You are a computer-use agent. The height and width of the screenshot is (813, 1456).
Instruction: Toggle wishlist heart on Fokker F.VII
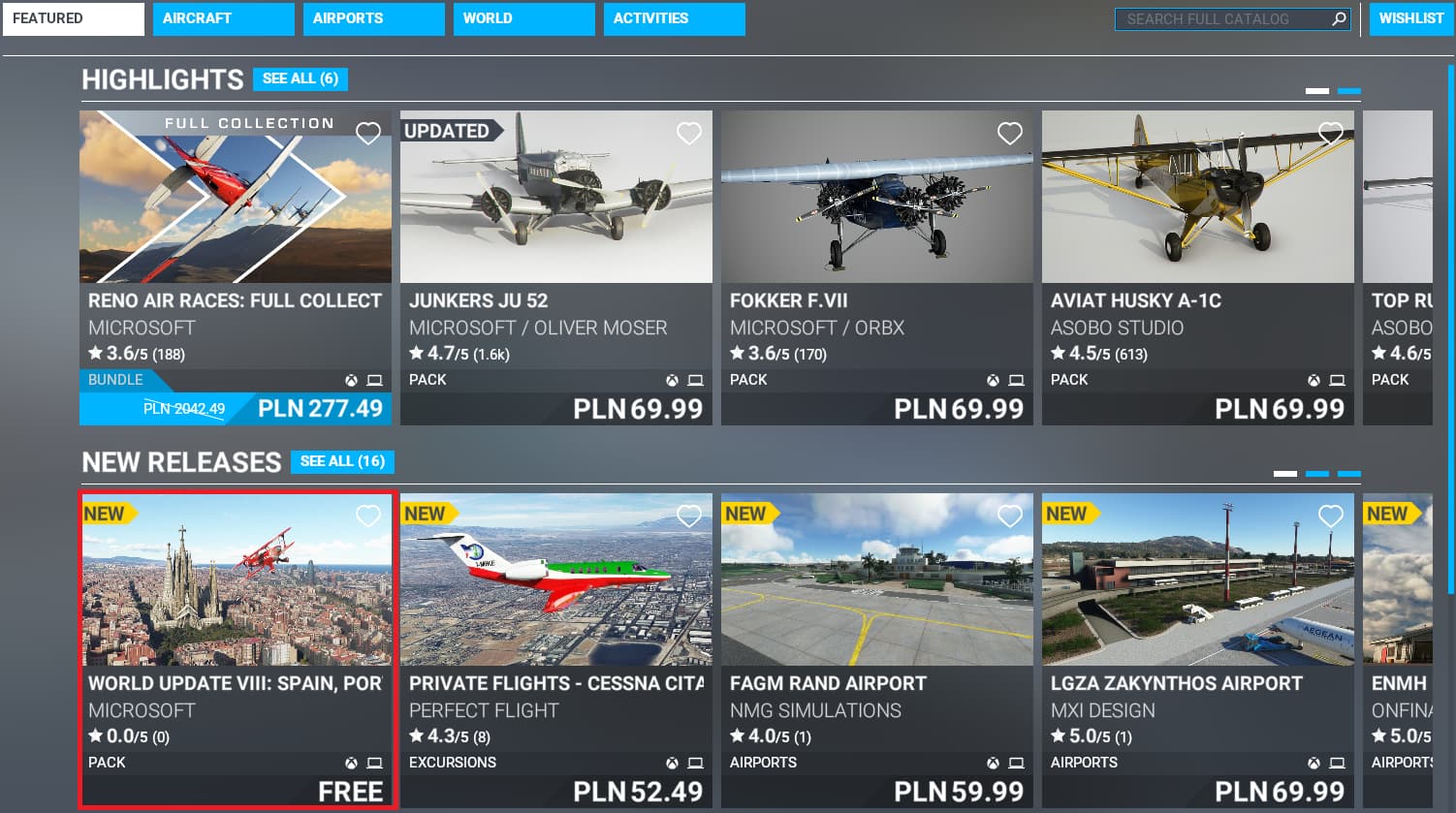pyautogui.click(x=1010, y=134)
